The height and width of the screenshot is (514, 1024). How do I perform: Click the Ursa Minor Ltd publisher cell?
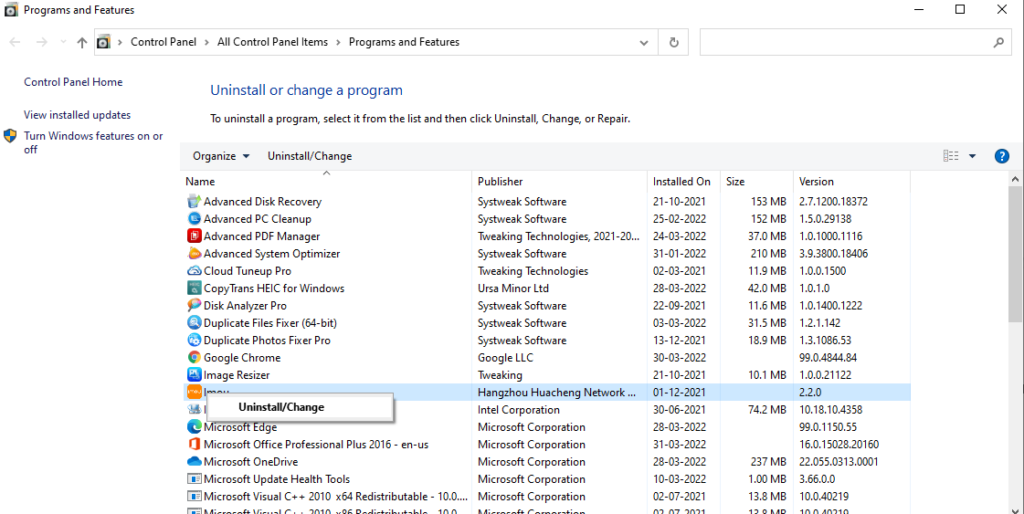(513, 288)
